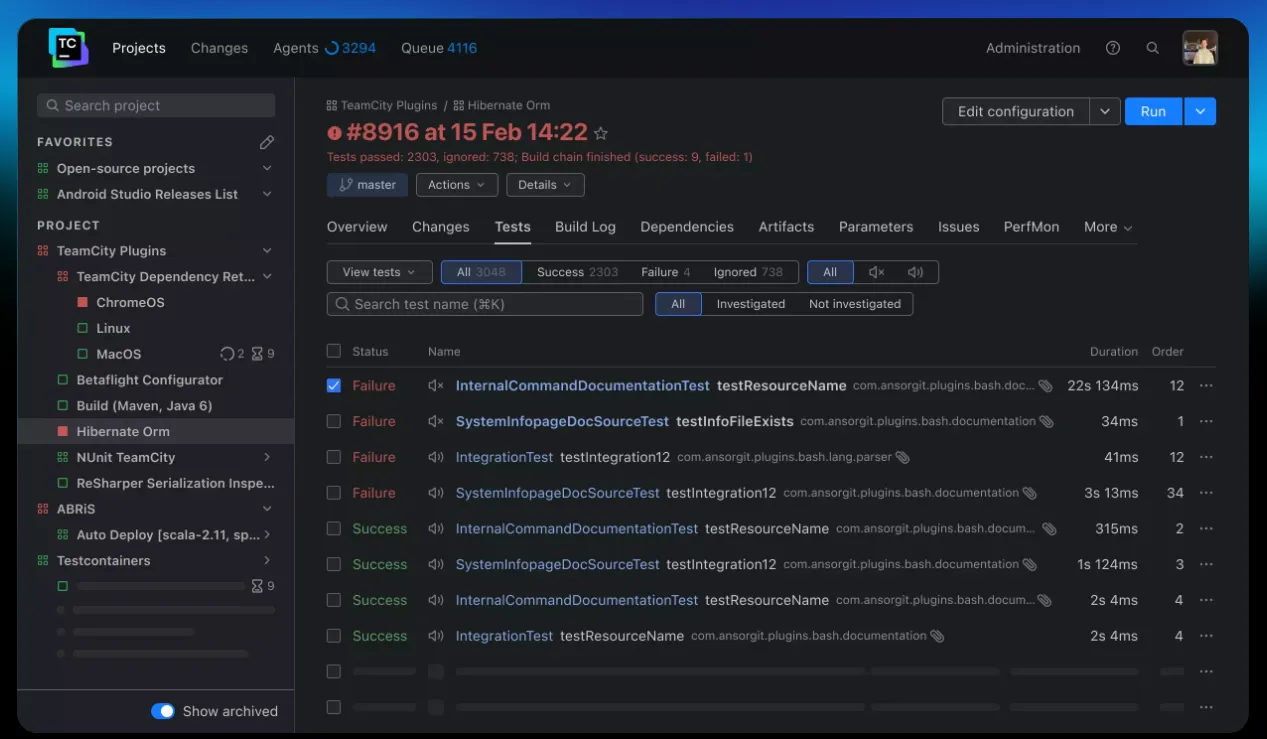Click the paperclip icon on IntegrationTest testResourceName row
This screenshot has height=739, width=1267.
937,636
